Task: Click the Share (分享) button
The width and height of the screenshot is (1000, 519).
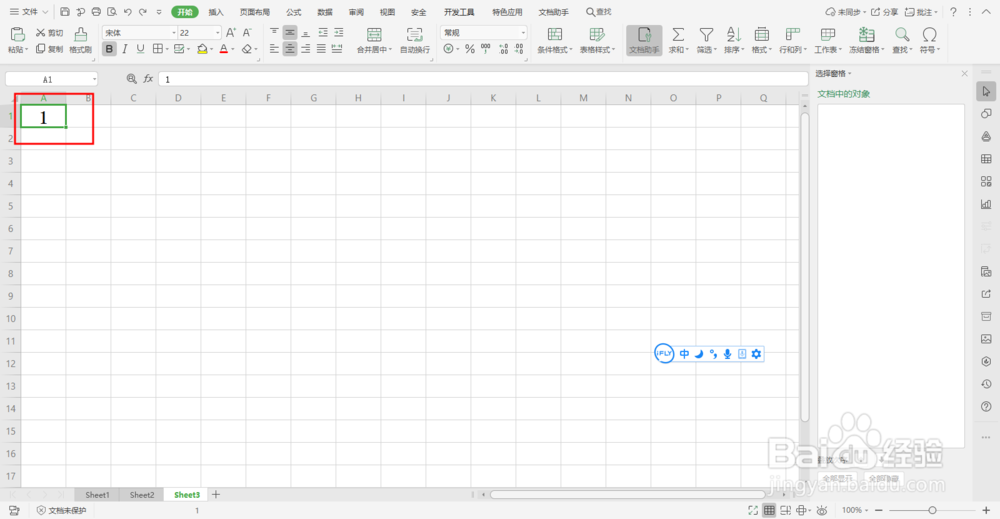Action: 885,12
